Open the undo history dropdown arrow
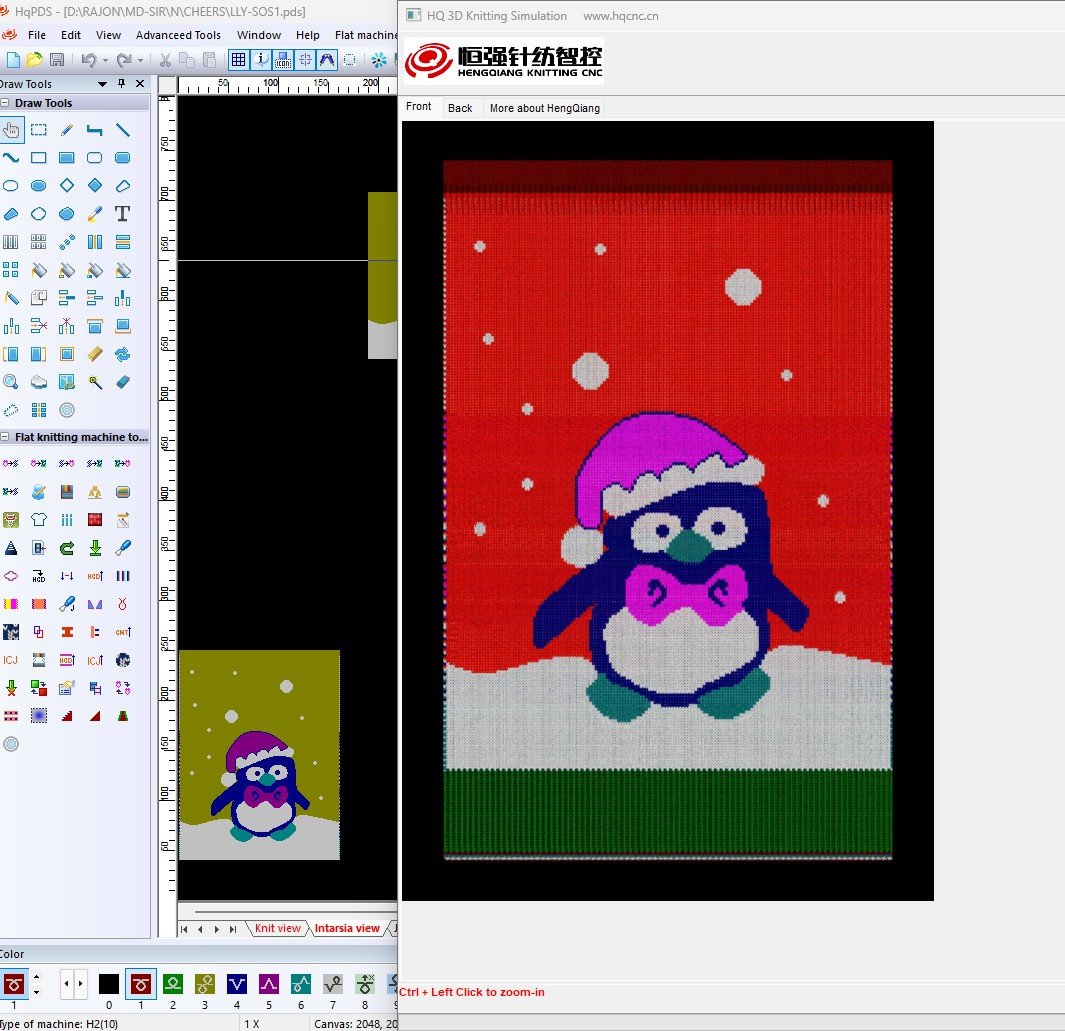 pos(105,61)
